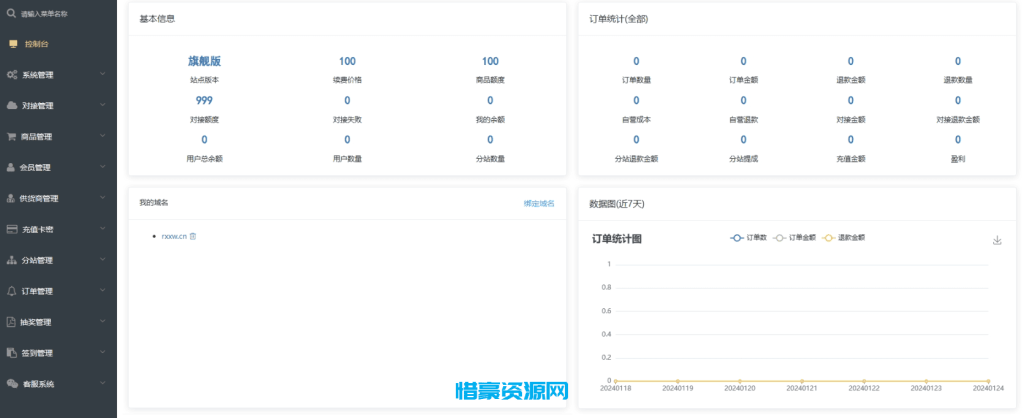Image resolution: width=1024 pixels, height=418 pixels.
Task: Click the 999 对接额度 value
Action: (204, 101)
